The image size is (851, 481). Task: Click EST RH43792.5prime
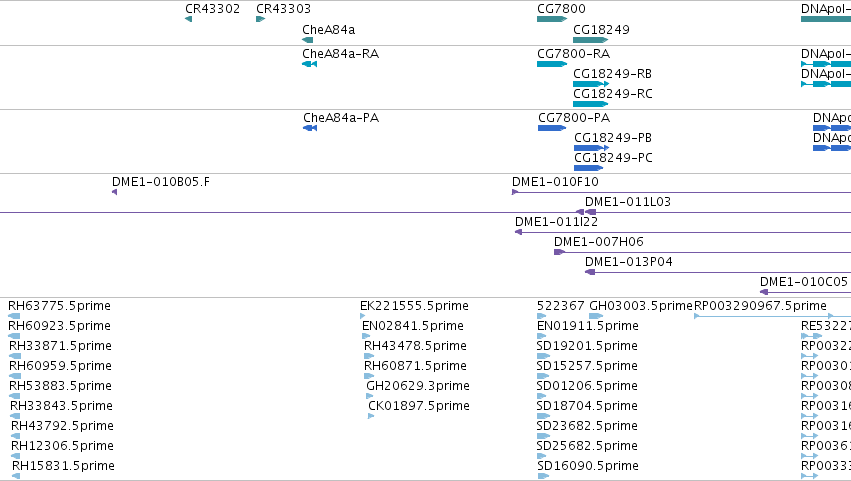62,427
